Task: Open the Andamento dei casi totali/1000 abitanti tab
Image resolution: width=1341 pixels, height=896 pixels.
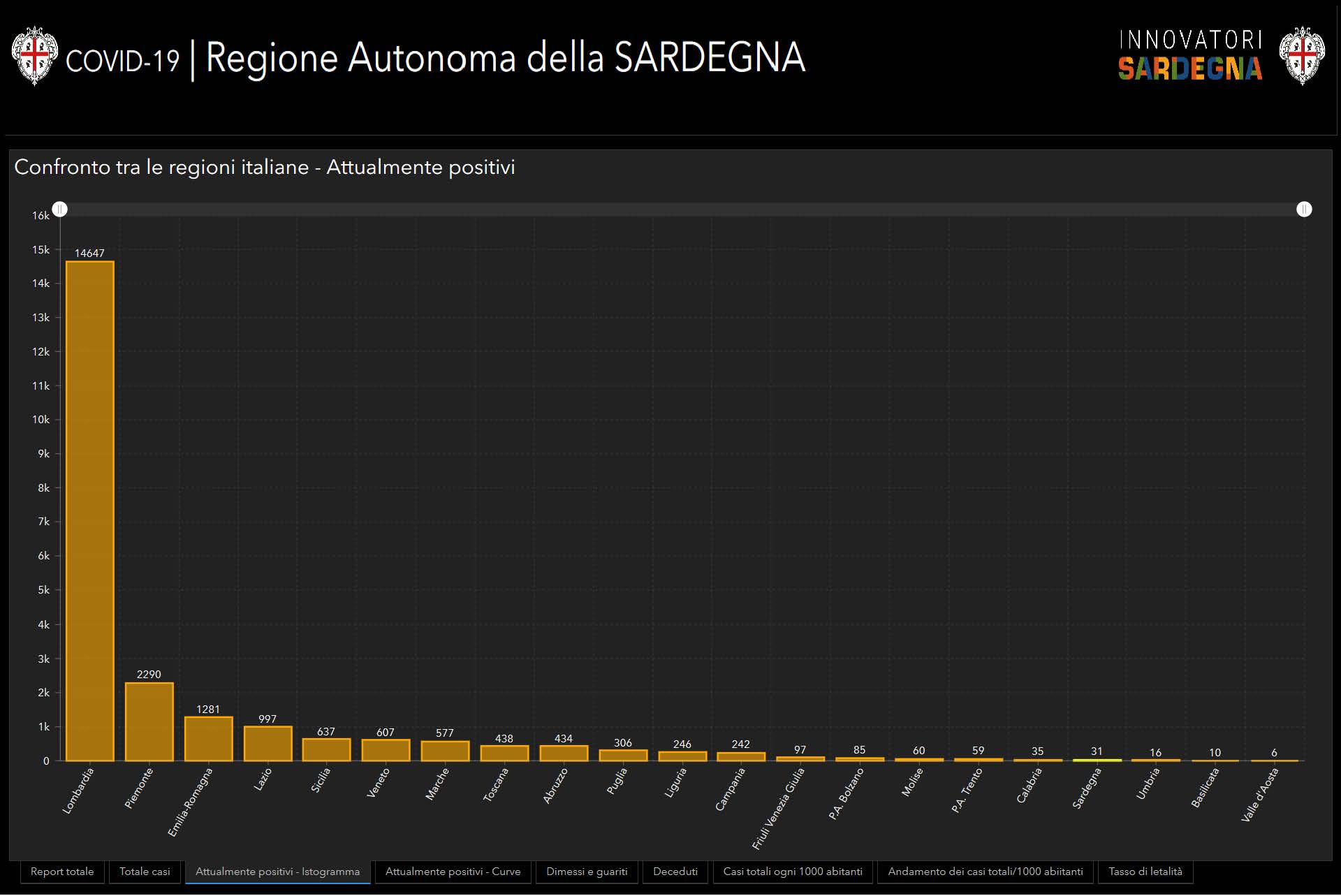Action: click(985, 872)
